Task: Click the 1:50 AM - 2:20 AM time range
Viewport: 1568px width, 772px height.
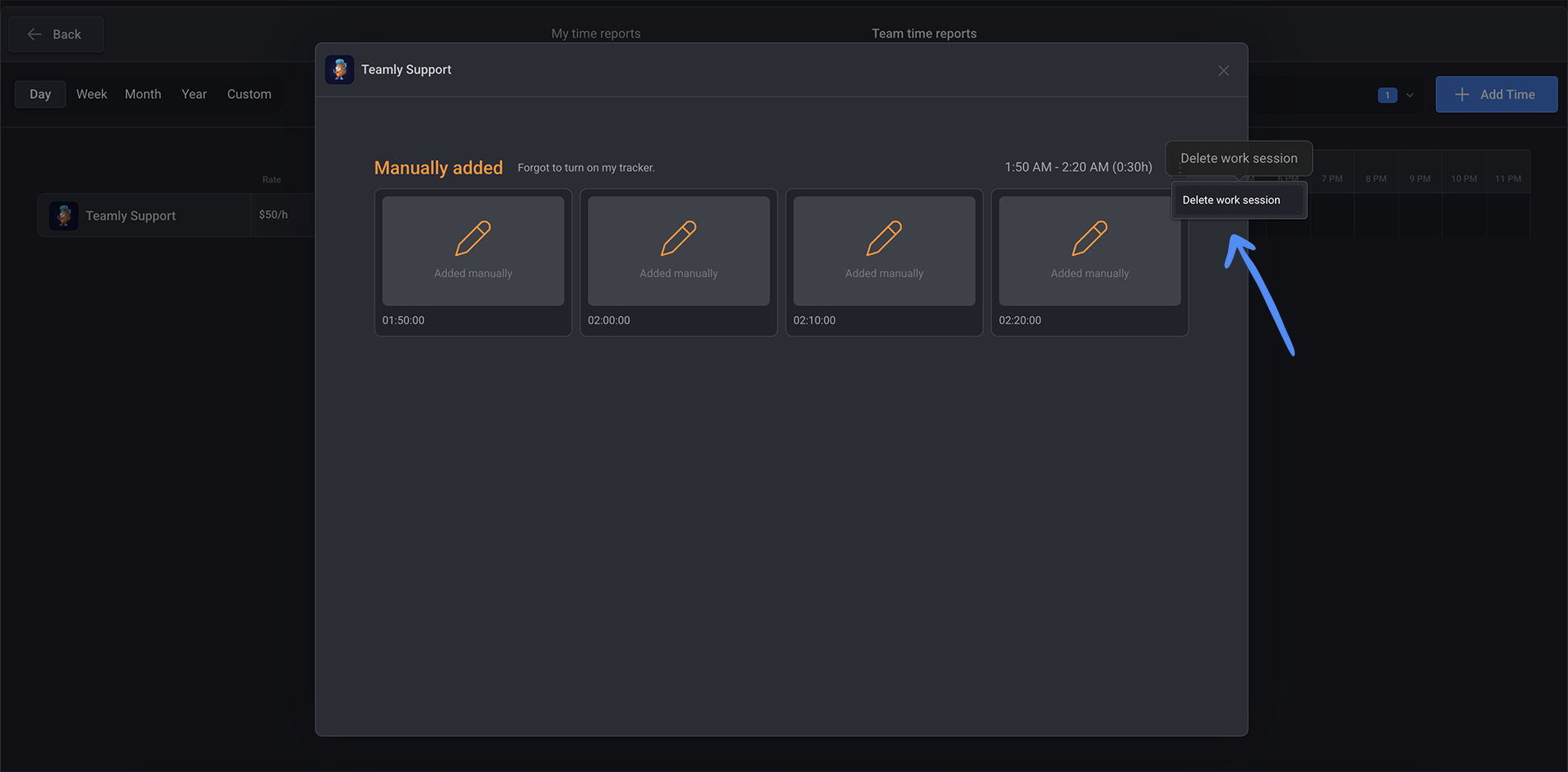Action: click(1078, 167)
